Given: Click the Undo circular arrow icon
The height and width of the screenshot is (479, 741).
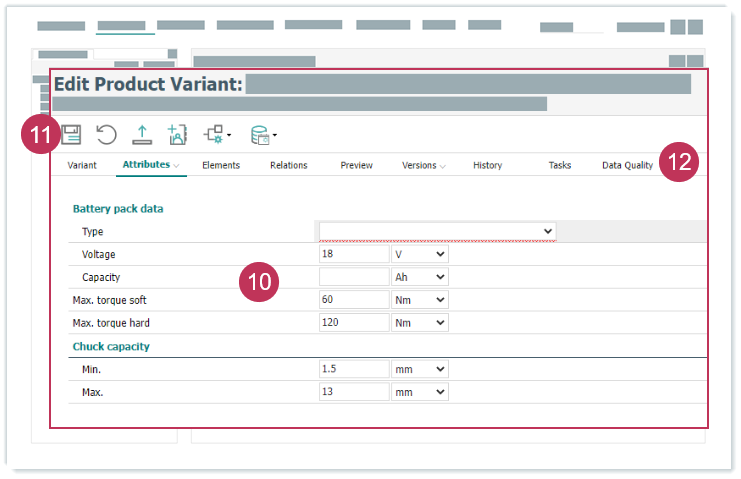Looking at the screenshot, I should coord(106,134).
